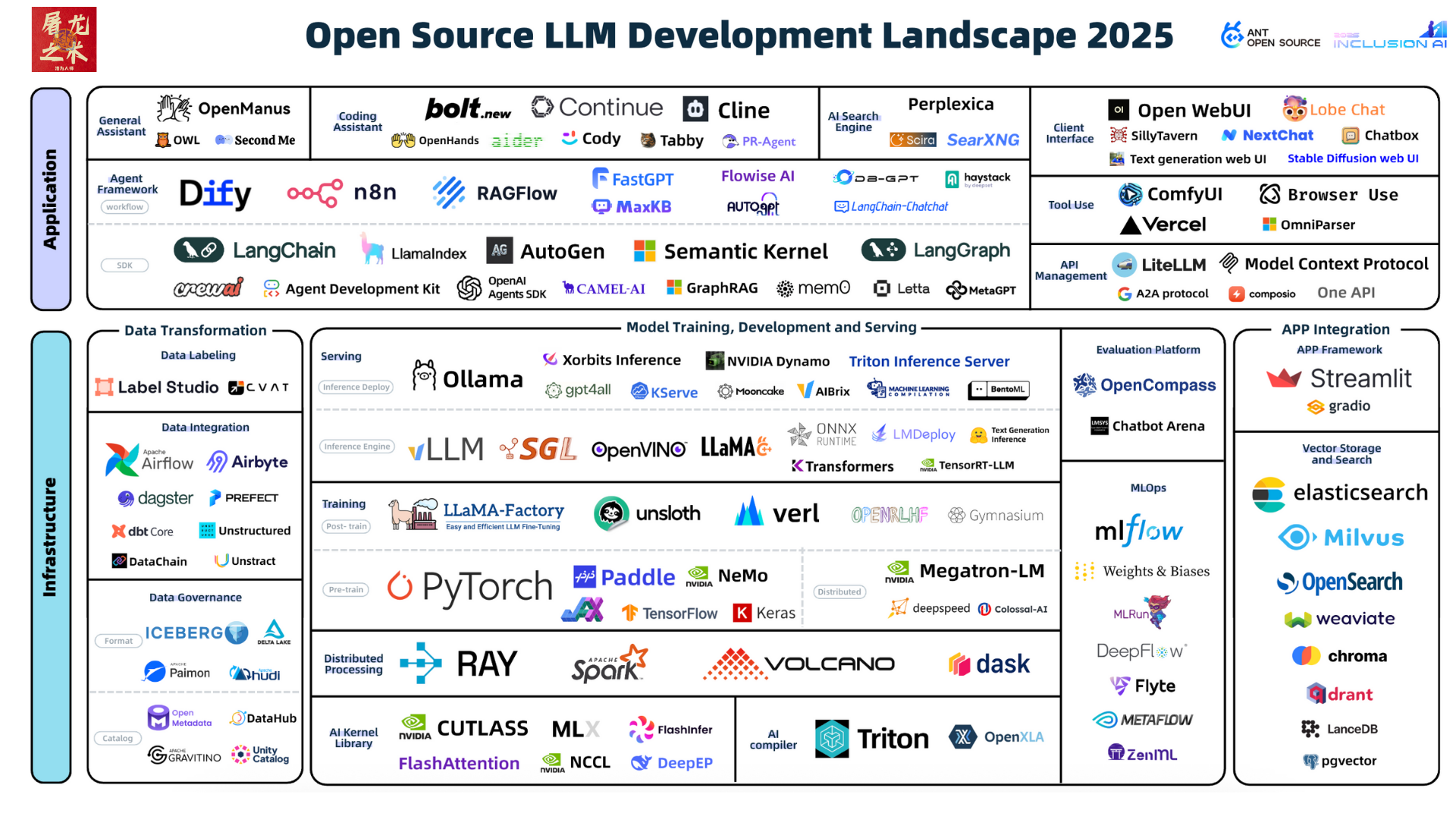Open the Triton Inference Server link

[x=929, y=361]
